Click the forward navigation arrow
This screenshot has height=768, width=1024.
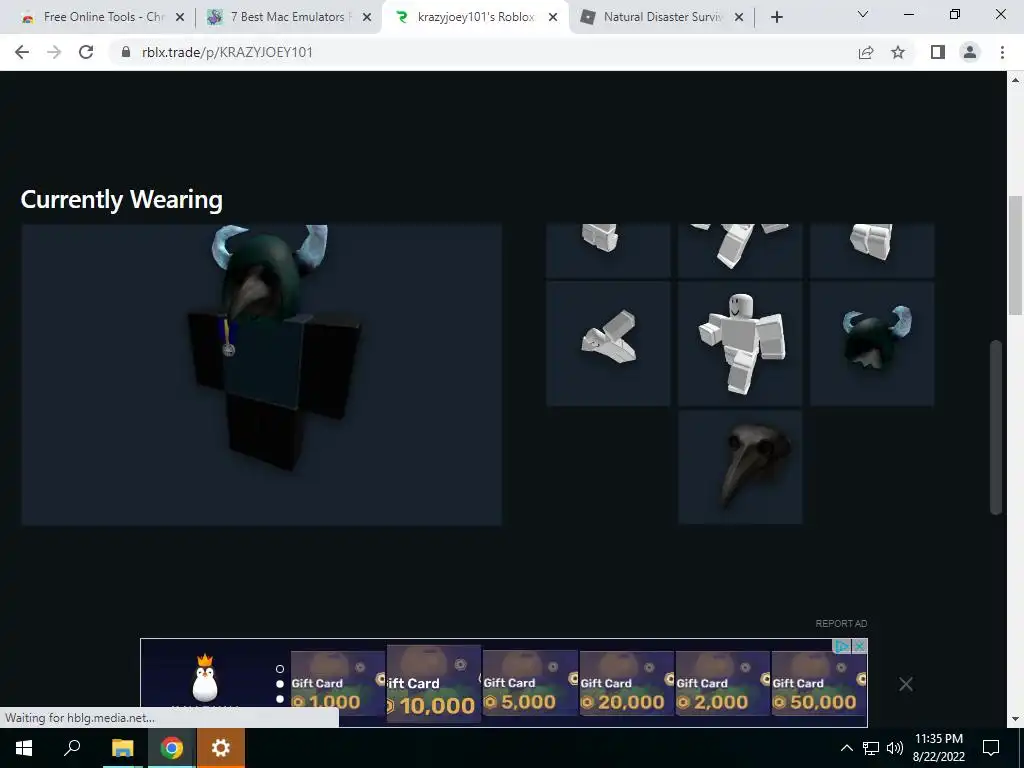click(x=54, y=52)
